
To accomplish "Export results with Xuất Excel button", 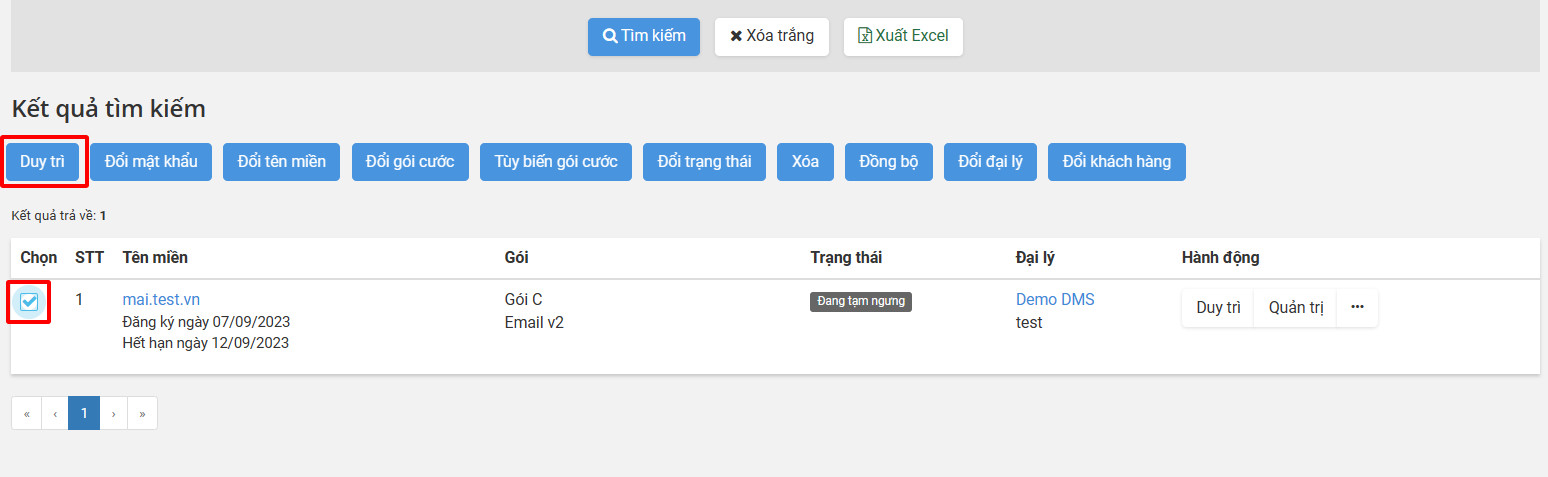I will coord(903,36).
